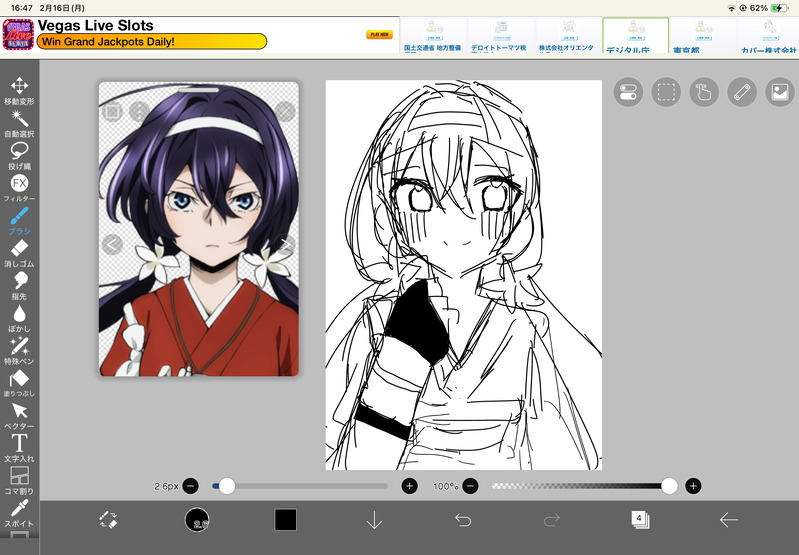This screenshot has width=799, height=555.
Task: Tap the Win Grand Jackpots Daily banner
Action: pyautogui.click(x=152, y=42)
